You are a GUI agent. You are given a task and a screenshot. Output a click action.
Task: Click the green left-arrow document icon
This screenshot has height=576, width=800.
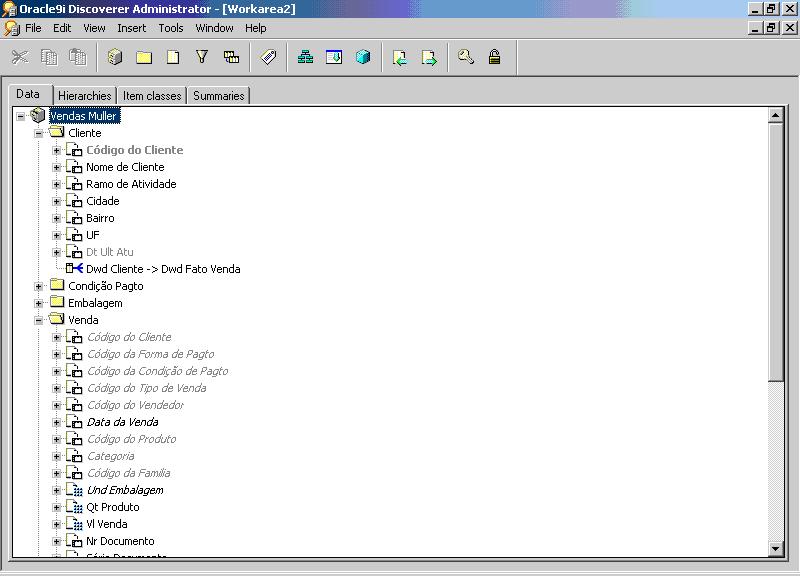point(400,58)
